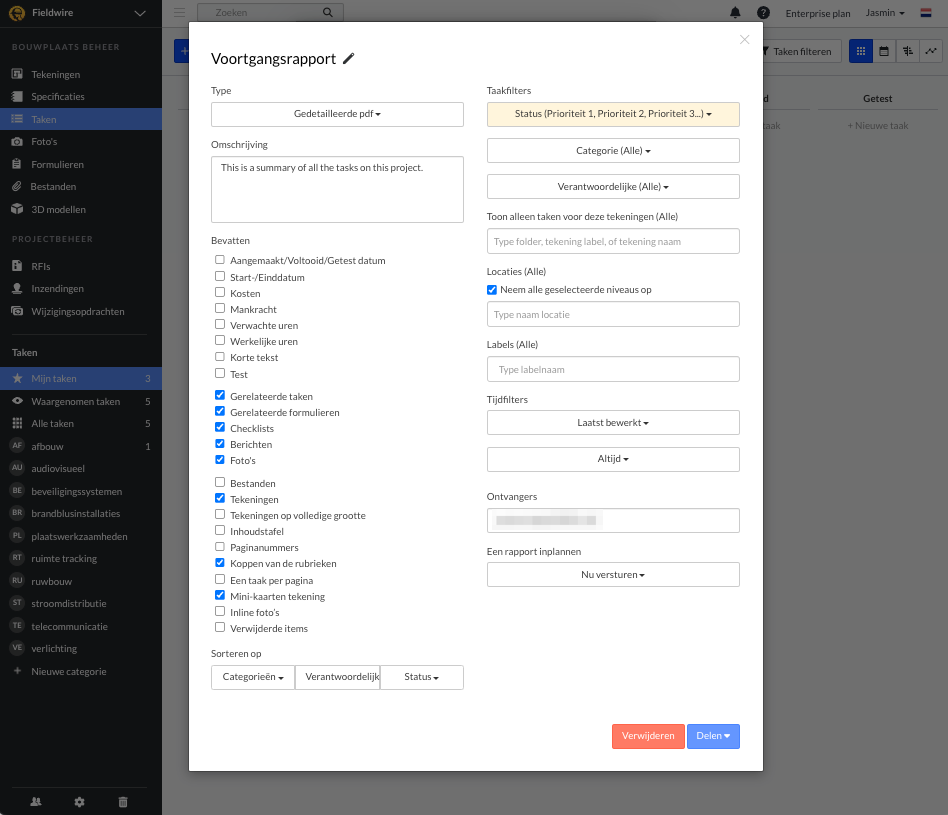948x815 pixels.
Task: Enable the Kosten checkbox
Action: click(220, 293)
